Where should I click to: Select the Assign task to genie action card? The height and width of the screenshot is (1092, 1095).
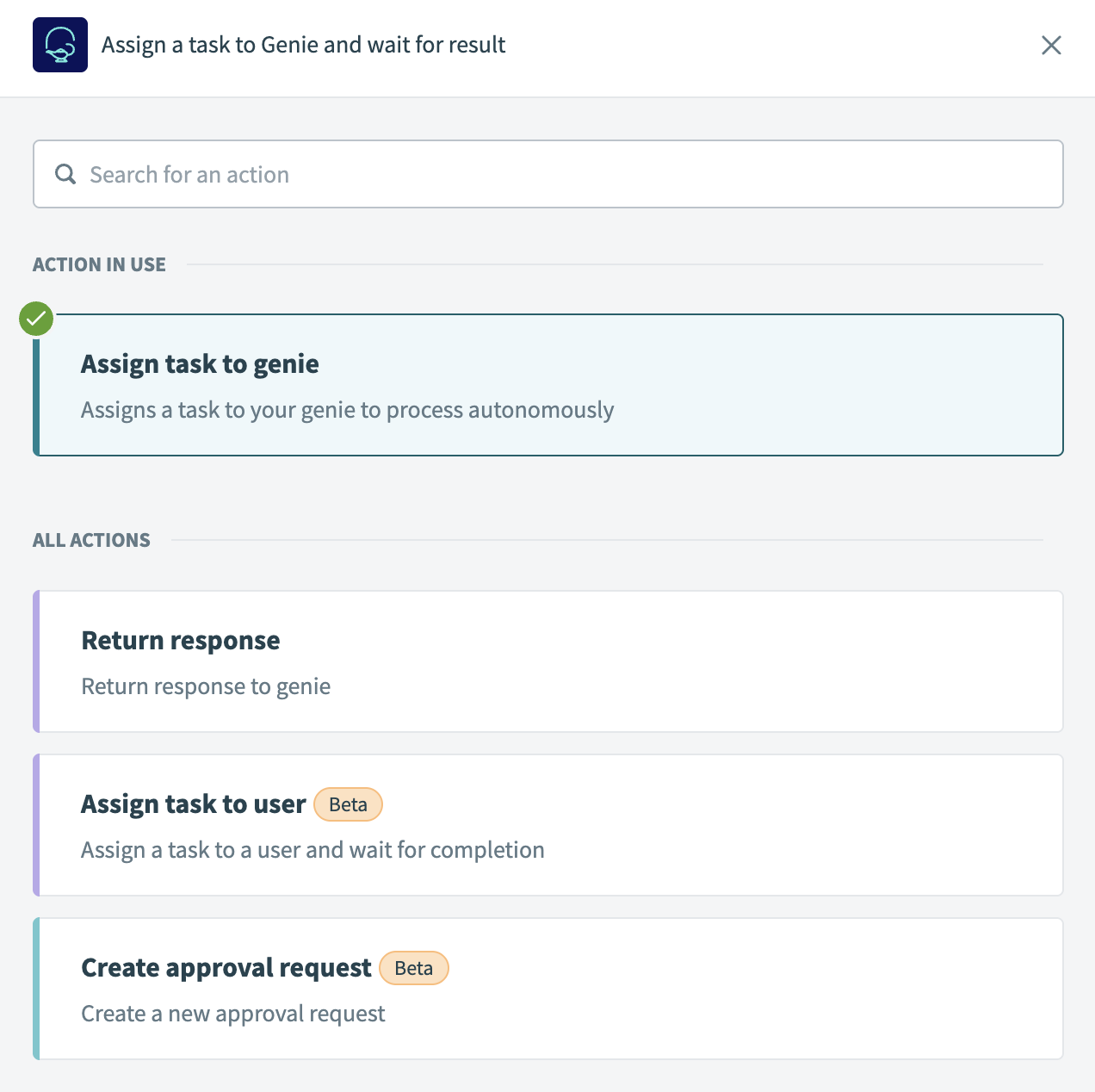pos(547,385)
